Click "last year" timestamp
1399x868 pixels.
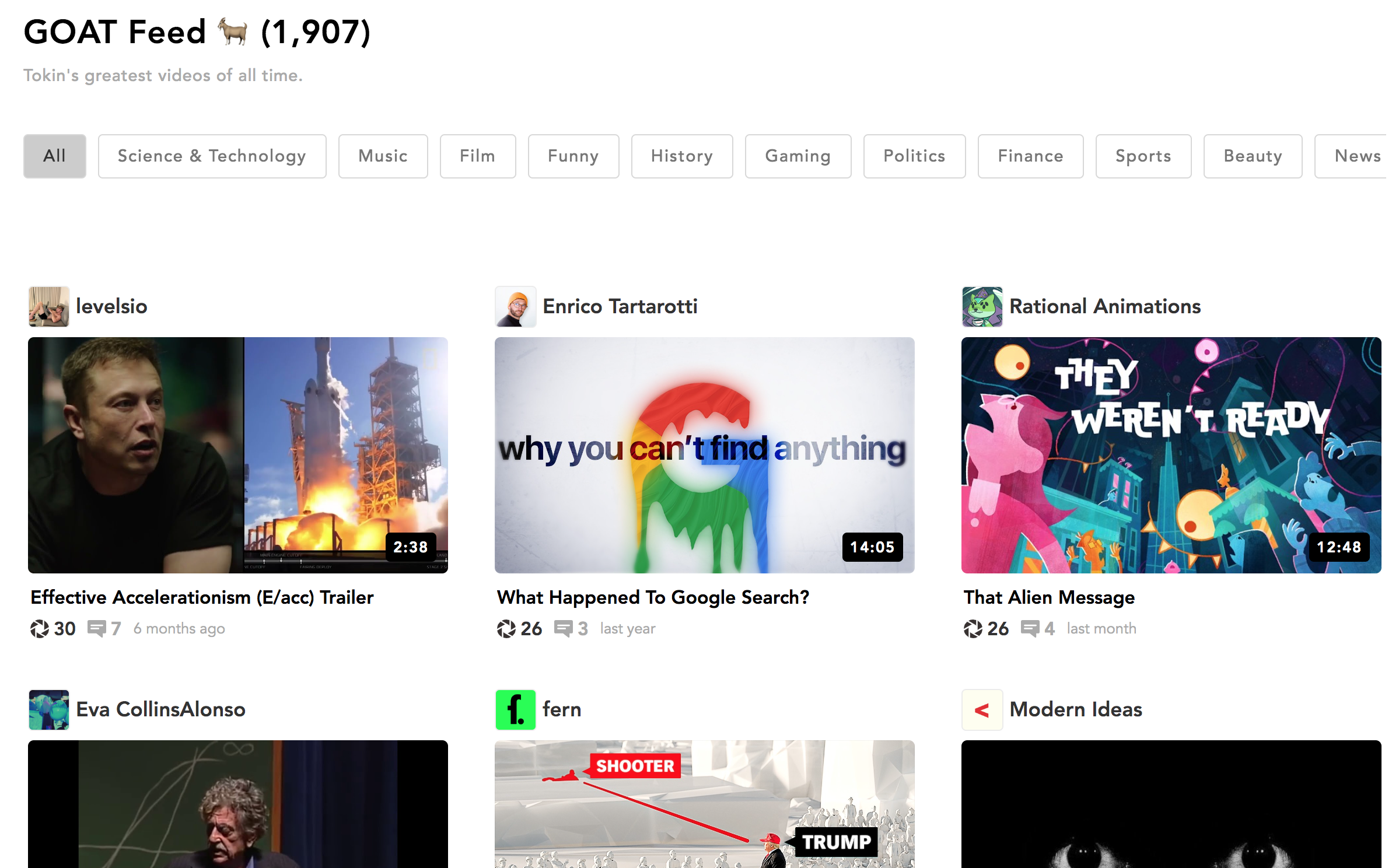click(x=628, y=629)
